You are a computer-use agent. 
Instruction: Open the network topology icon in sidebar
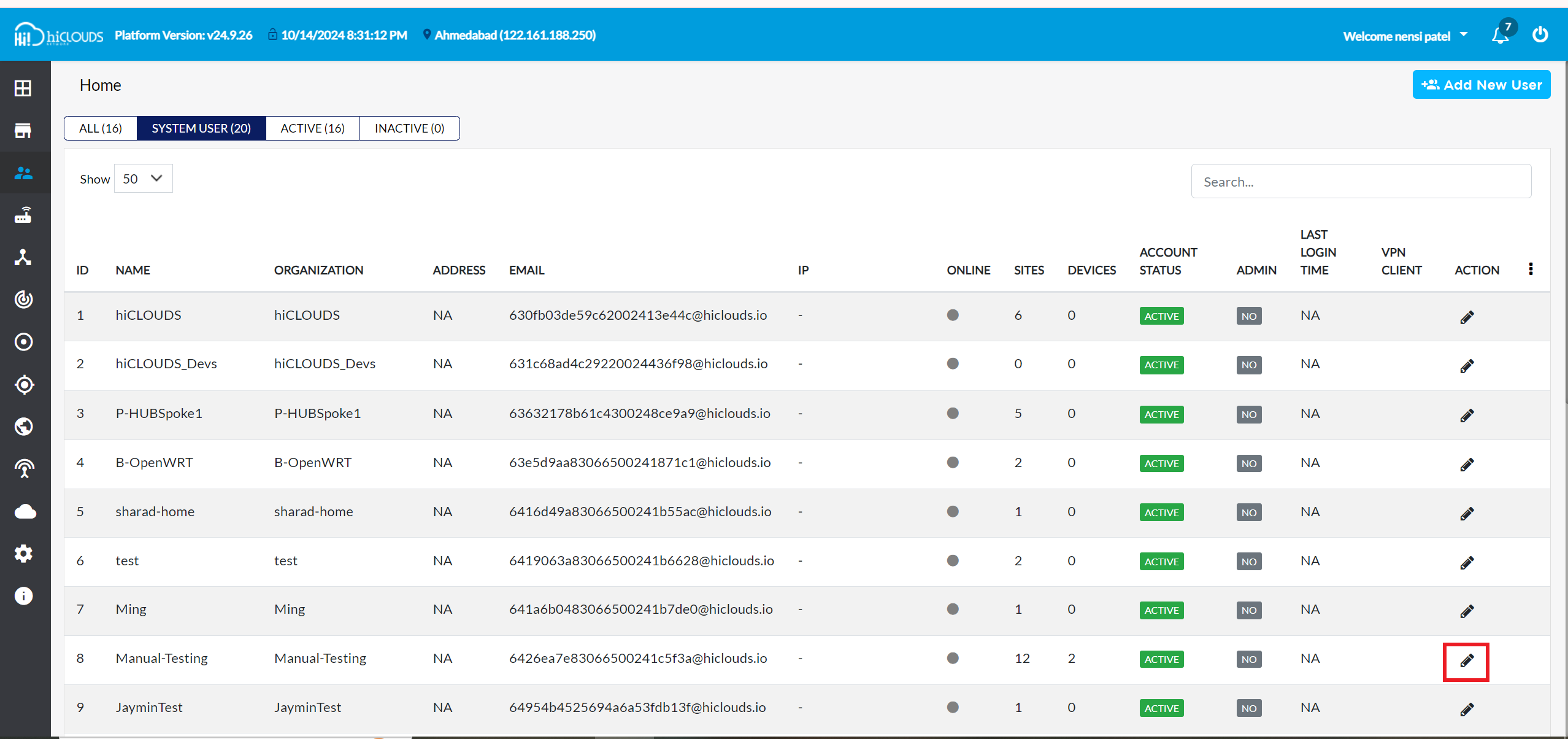point(23,257)
